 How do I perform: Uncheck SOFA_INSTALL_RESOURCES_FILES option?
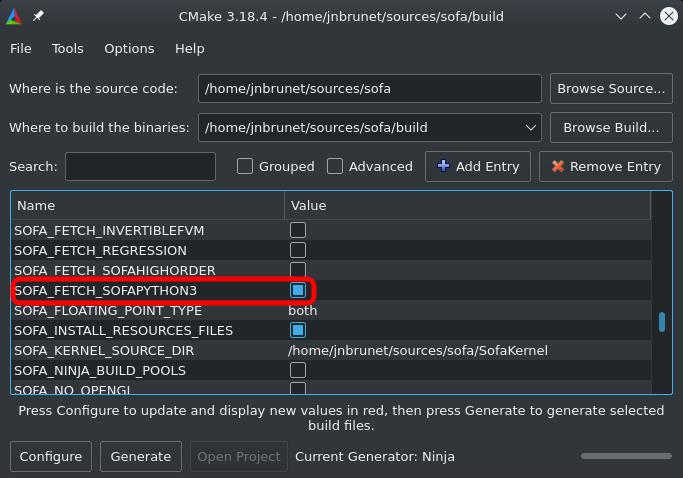[298, 330]
